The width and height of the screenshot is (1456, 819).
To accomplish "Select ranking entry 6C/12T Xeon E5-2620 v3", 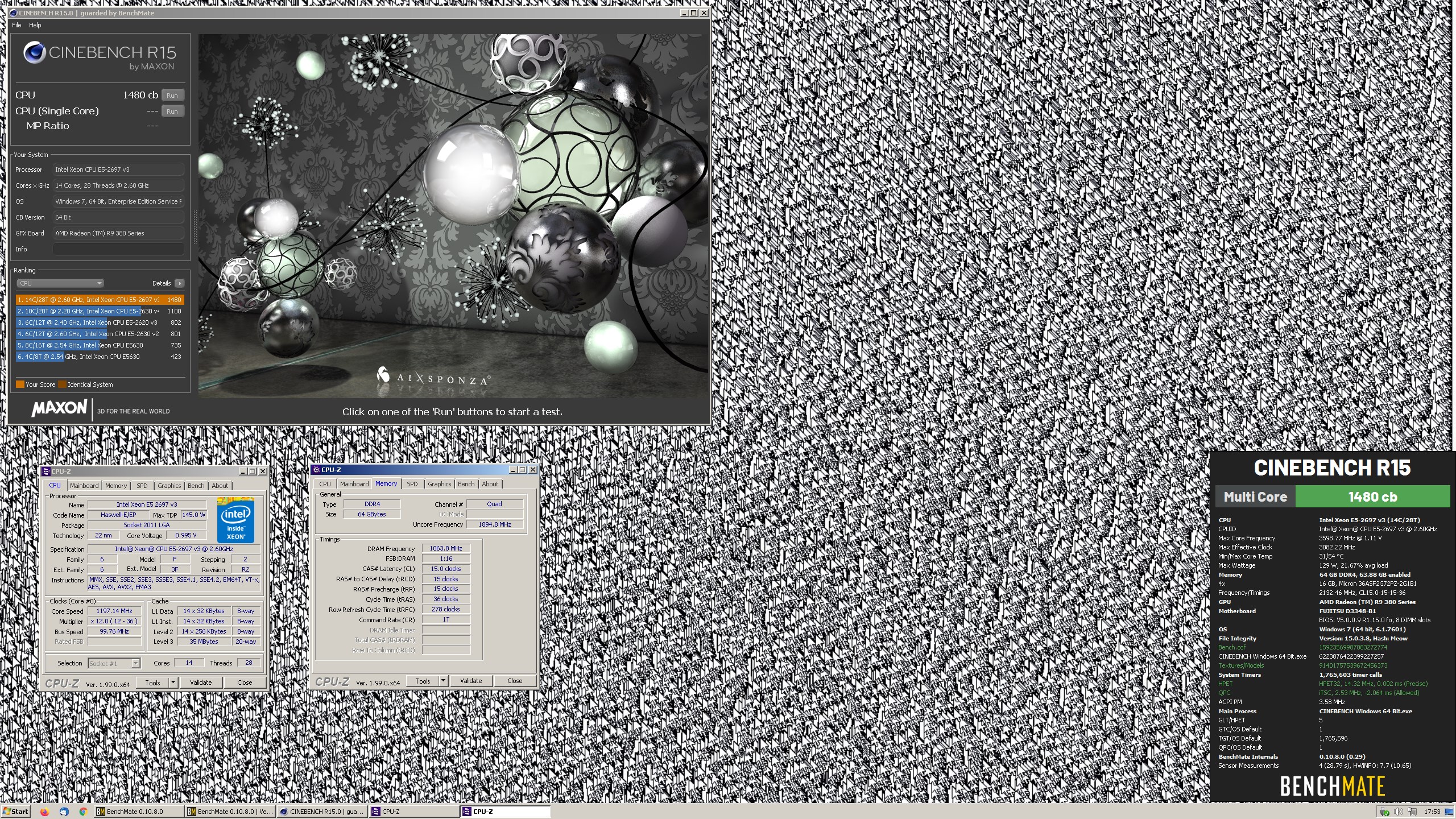I will click(100, 322).
